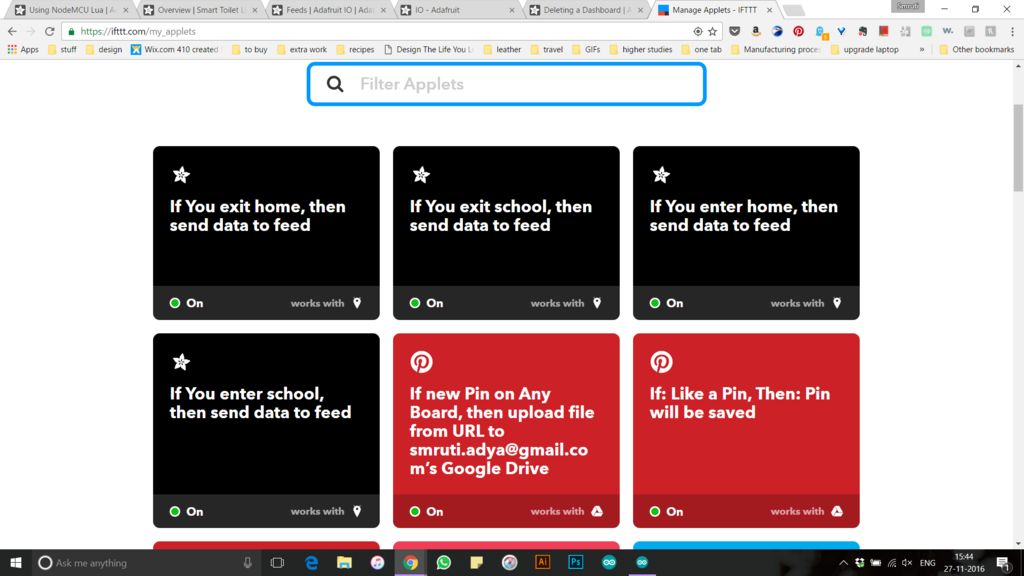Open the 'leather' bookmark folder
1024x576 pixels.
click(x=502, y=49)
